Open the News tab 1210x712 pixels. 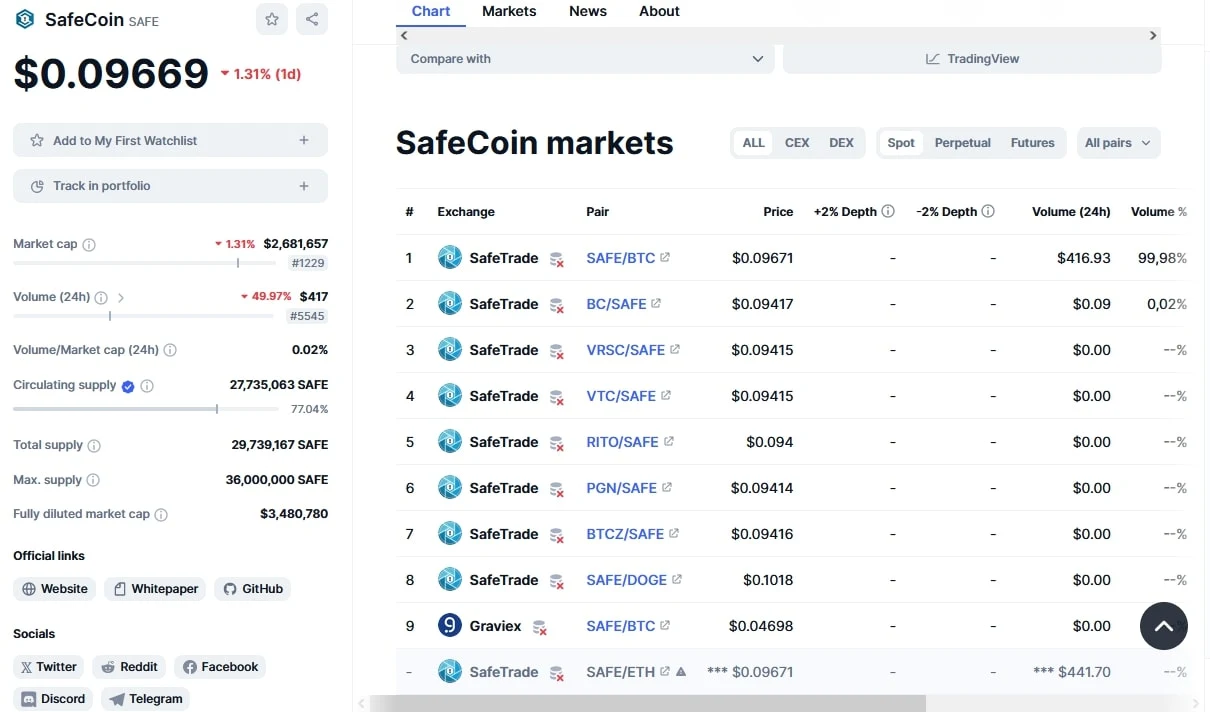tap(588, 12)
